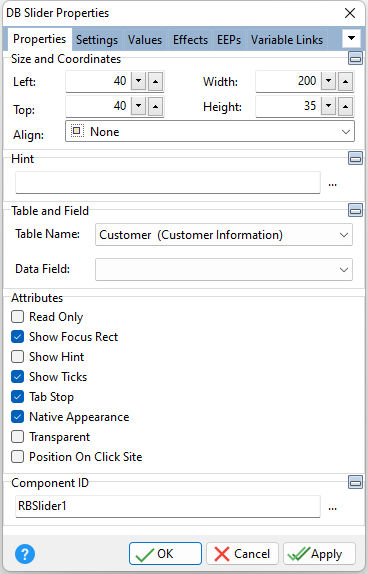Switch to the Settings tab

click(97, 40)
